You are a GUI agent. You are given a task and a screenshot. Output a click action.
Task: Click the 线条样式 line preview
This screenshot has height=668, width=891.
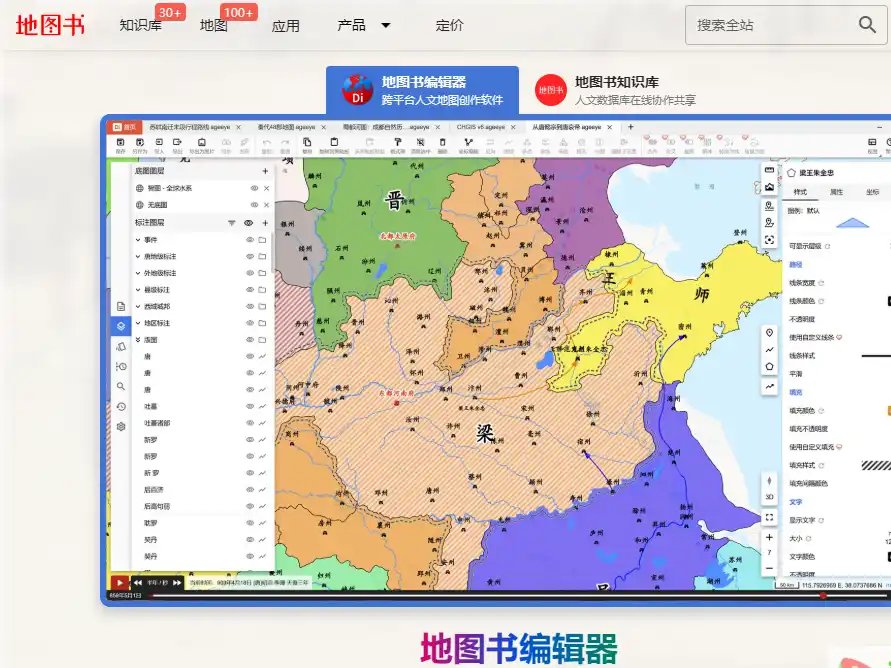pos(876,356)
